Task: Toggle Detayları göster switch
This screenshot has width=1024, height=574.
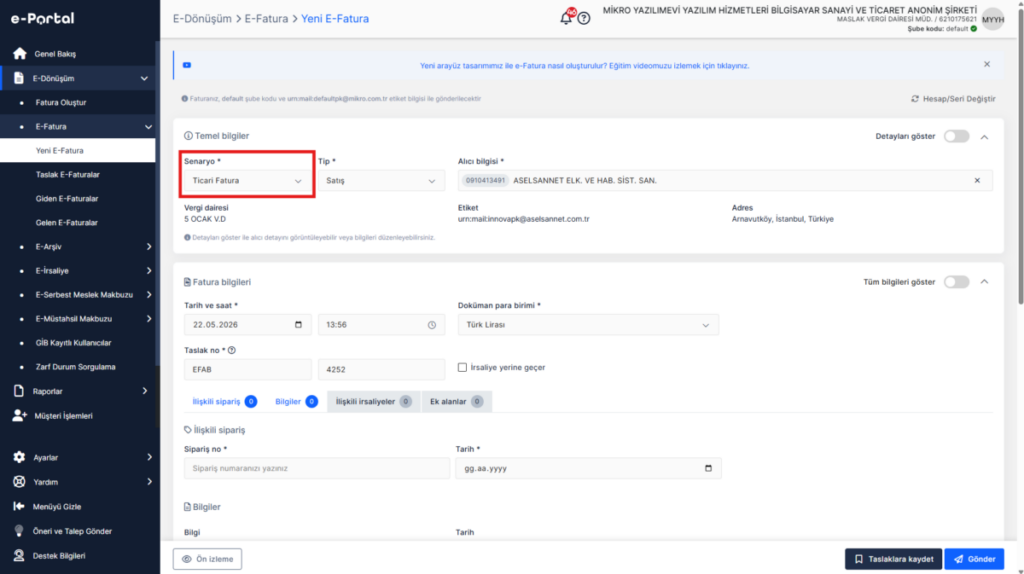Action: [956, 136]
